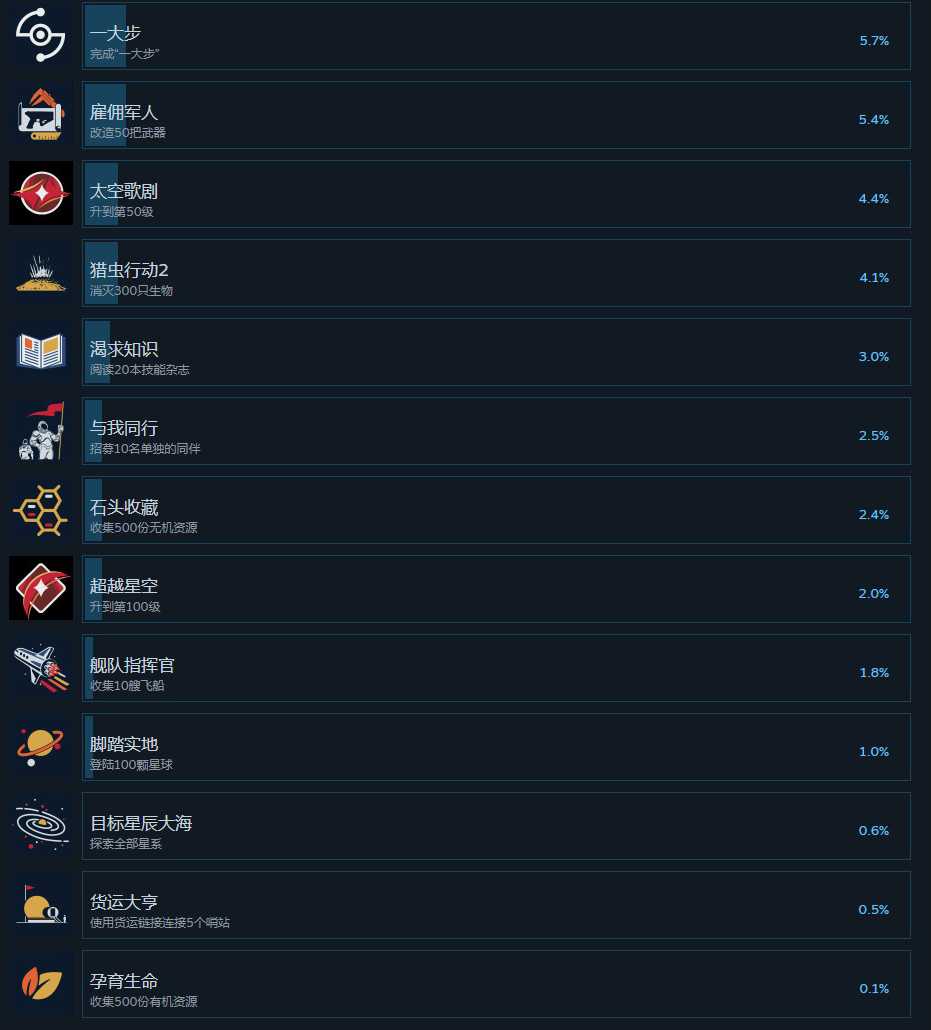Select the 太空歌剧 red star badge icon
The width and height of the screenshot is (931, 1030).
coord(41,193)
